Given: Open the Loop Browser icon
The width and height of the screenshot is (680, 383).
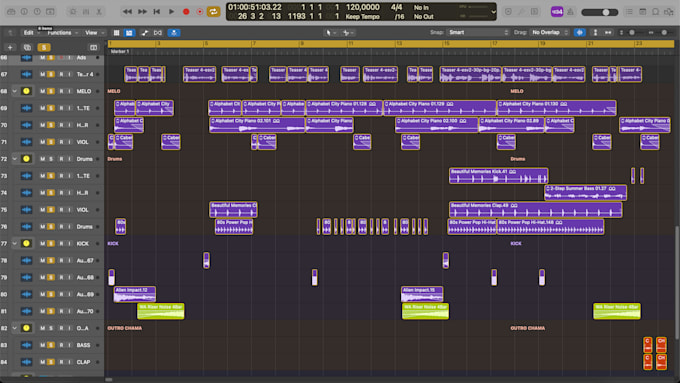Looking at the screenshot, I should [x=656, y=12].
